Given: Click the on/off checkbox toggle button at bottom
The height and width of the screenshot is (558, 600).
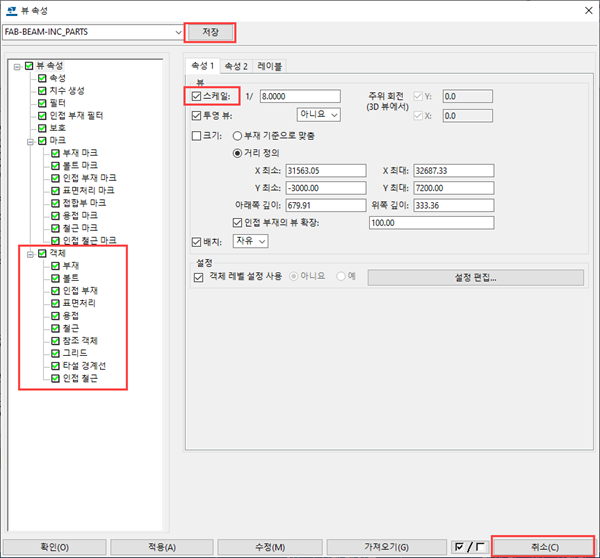Looking at the screenshot, I should (x=469, y=547).
